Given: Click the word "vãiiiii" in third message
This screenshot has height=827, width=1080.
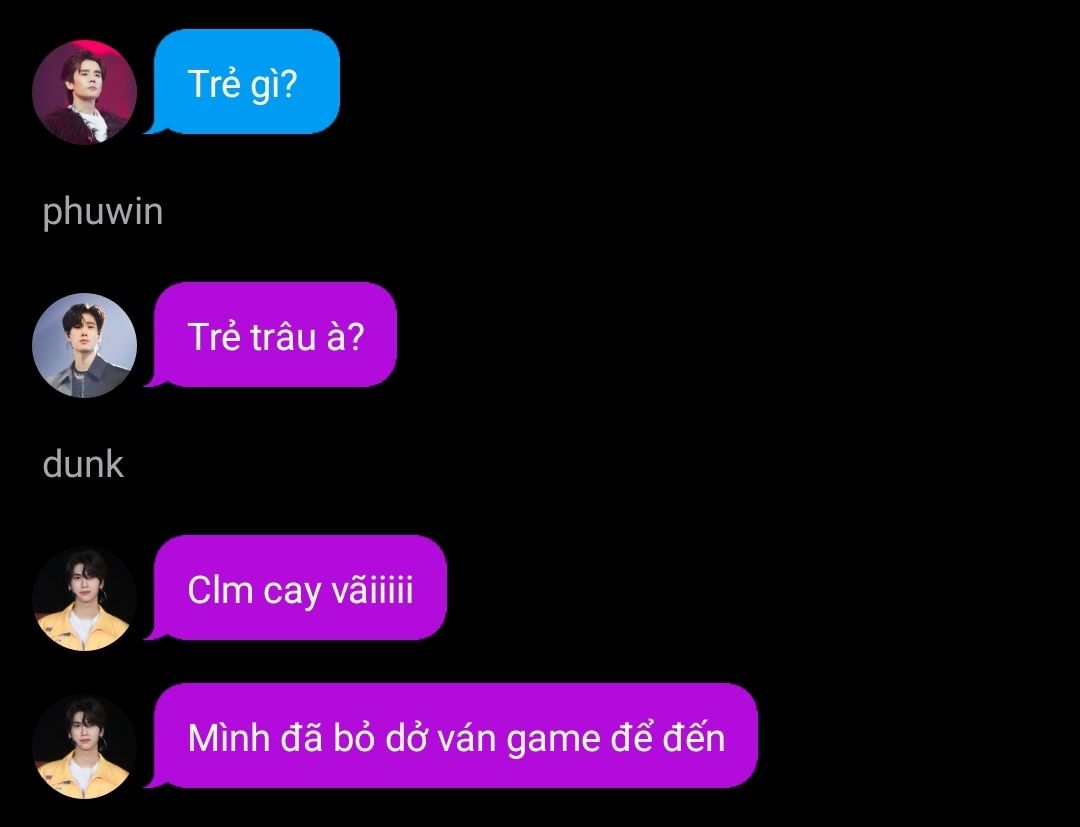Looking at the screenshot, I should 373,590.
